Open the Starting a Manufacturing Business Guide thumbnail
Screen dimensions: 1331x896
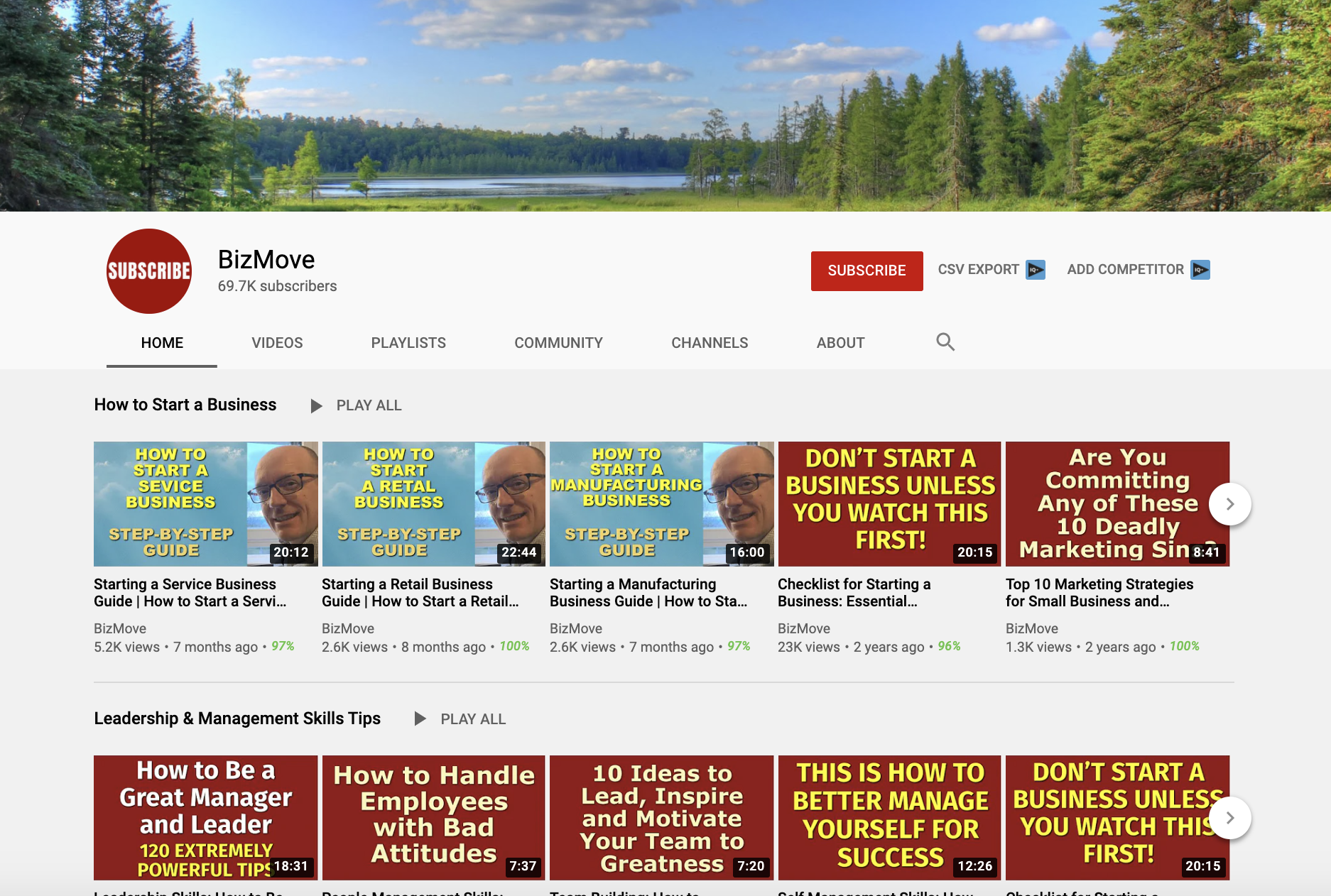[x=661, y=504]
